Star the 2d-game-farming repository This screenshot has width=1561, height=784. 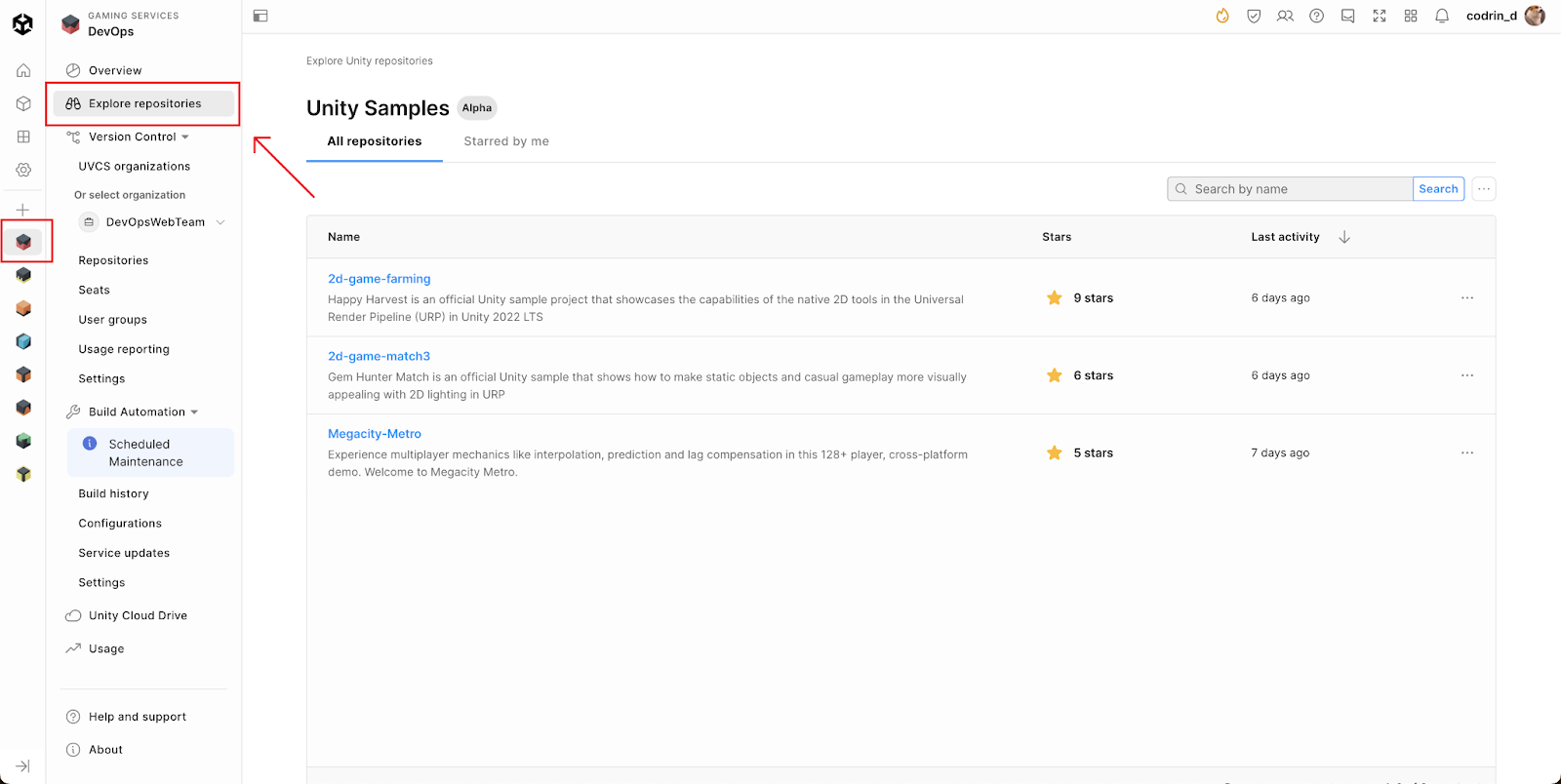coord(1054,298)
